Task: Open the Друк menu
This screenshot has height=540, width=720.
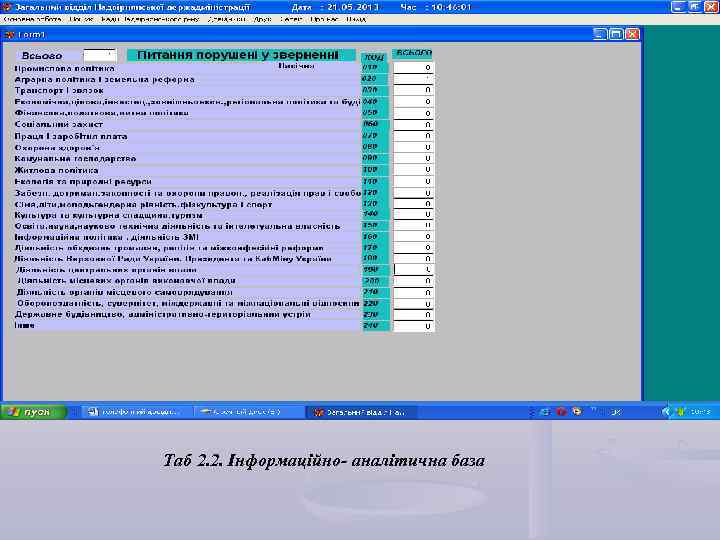Action: (x=263, y=19)
